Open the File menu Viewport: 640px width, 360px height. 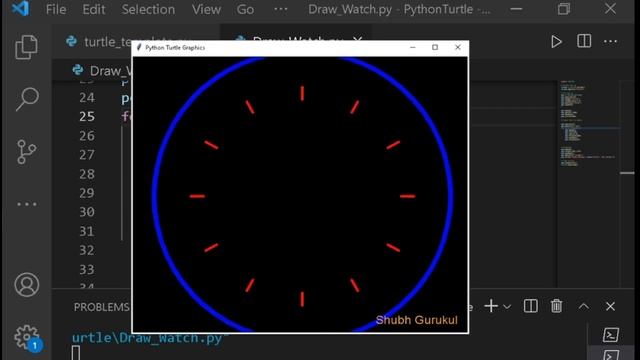tap(56, 9)
